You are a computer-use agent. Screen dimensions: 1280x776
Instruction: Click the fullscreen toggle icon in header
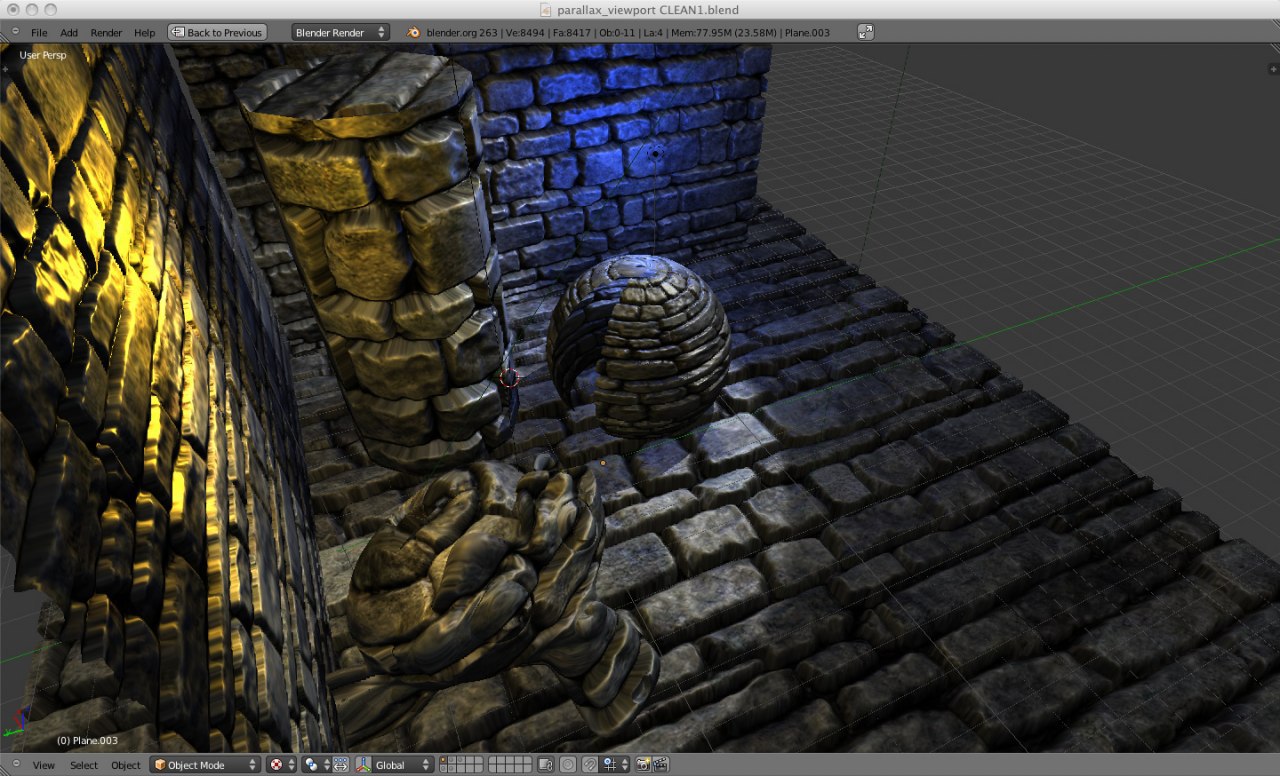coord(866,32)
